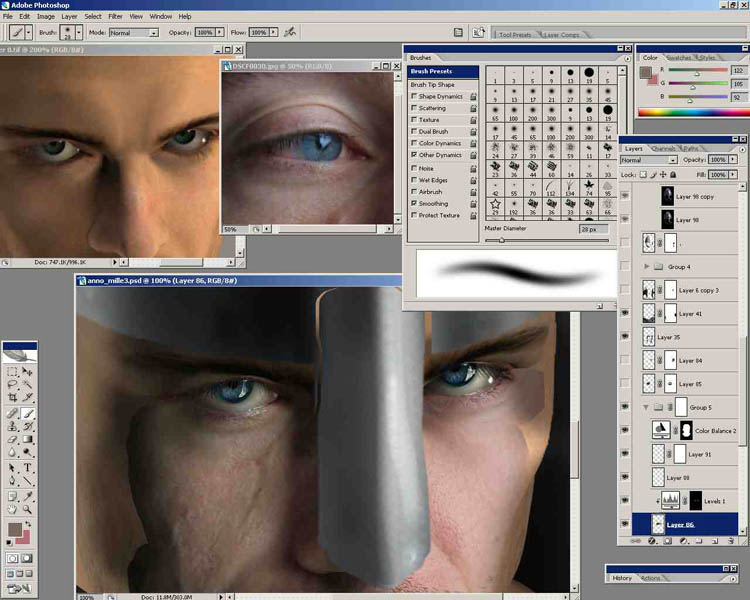Click Brush Presets in the Brushes panel
Image resolution: width=750 pixels, height=600 pixels.
pyautogui.click(x=433, y=72)
